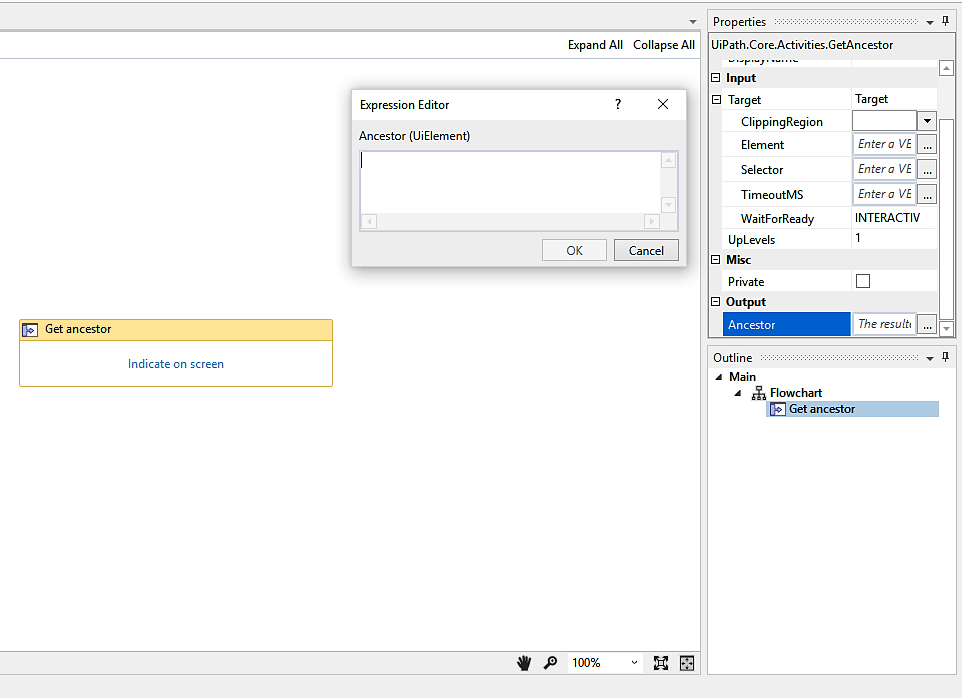Screen dimensions: 962x698
Task: Open Selector ellipsis editor button
Action: tap(927, 170)
